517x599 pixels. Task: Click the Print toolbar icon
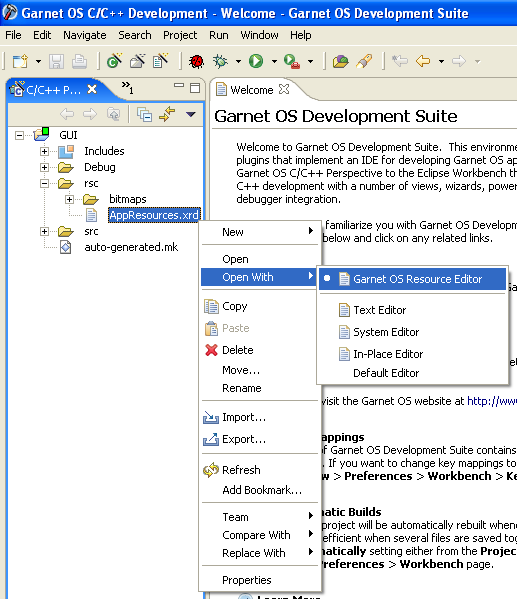coord(79,61)
